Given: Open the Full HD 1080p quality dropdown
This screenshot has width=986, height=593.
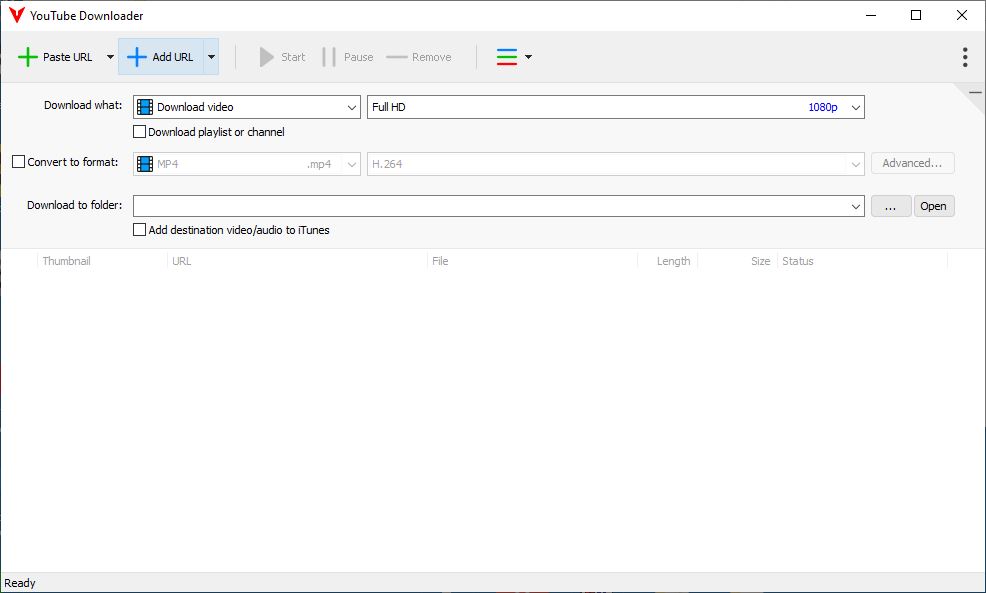Looking at the screenshot, I should (x=616, y=107).
